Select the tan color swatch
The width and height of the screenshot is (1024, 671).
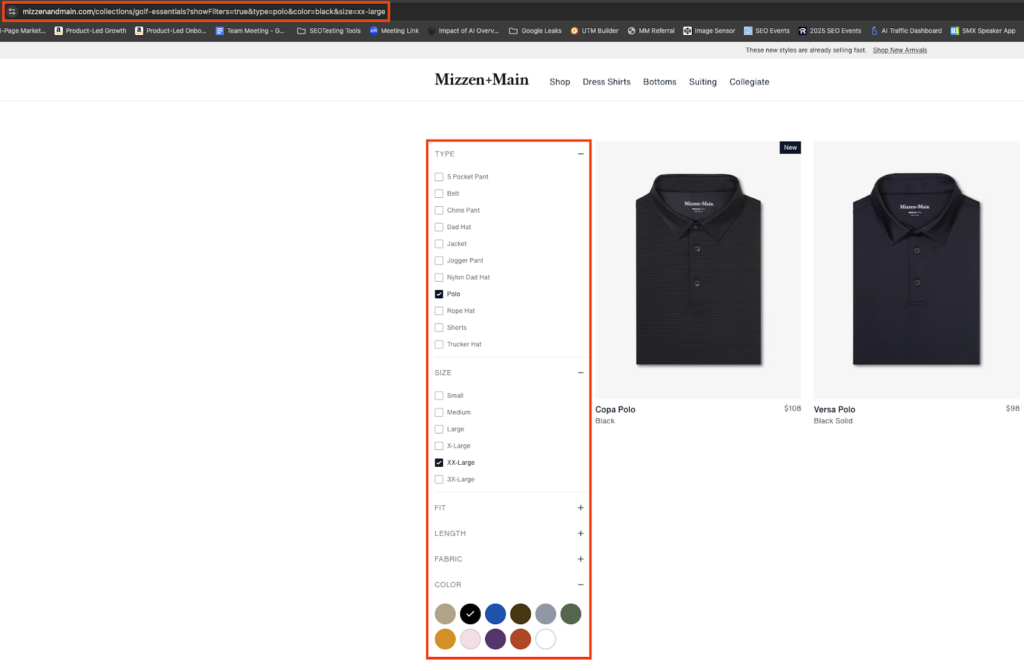[445, 614]
